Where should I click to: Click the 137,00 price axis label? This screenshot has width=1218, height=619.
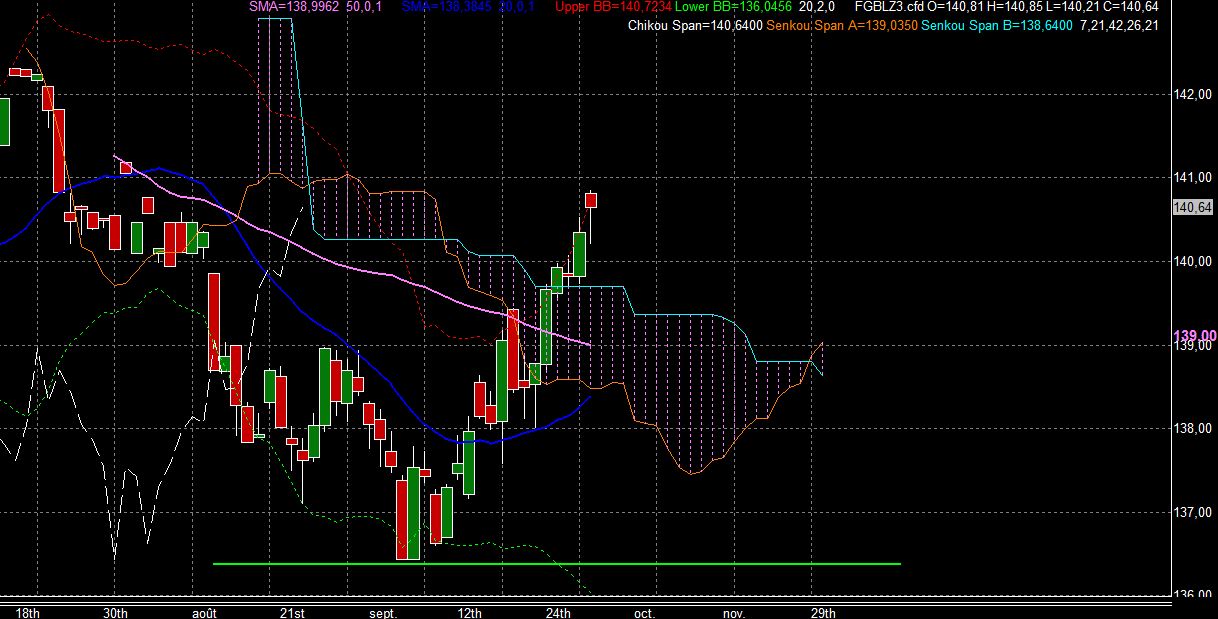(1192, 512)
